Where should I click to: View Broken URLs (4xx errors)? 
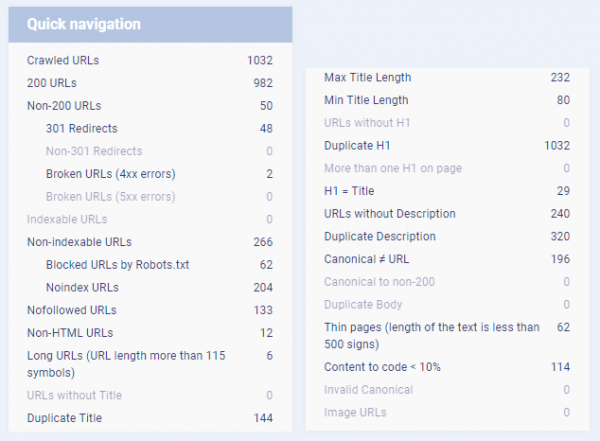pos(110,174)
